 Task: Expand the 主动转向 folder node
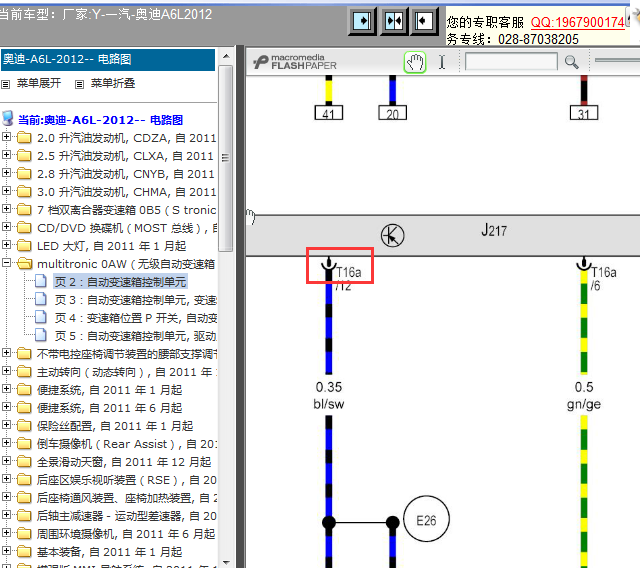[6, 371]
